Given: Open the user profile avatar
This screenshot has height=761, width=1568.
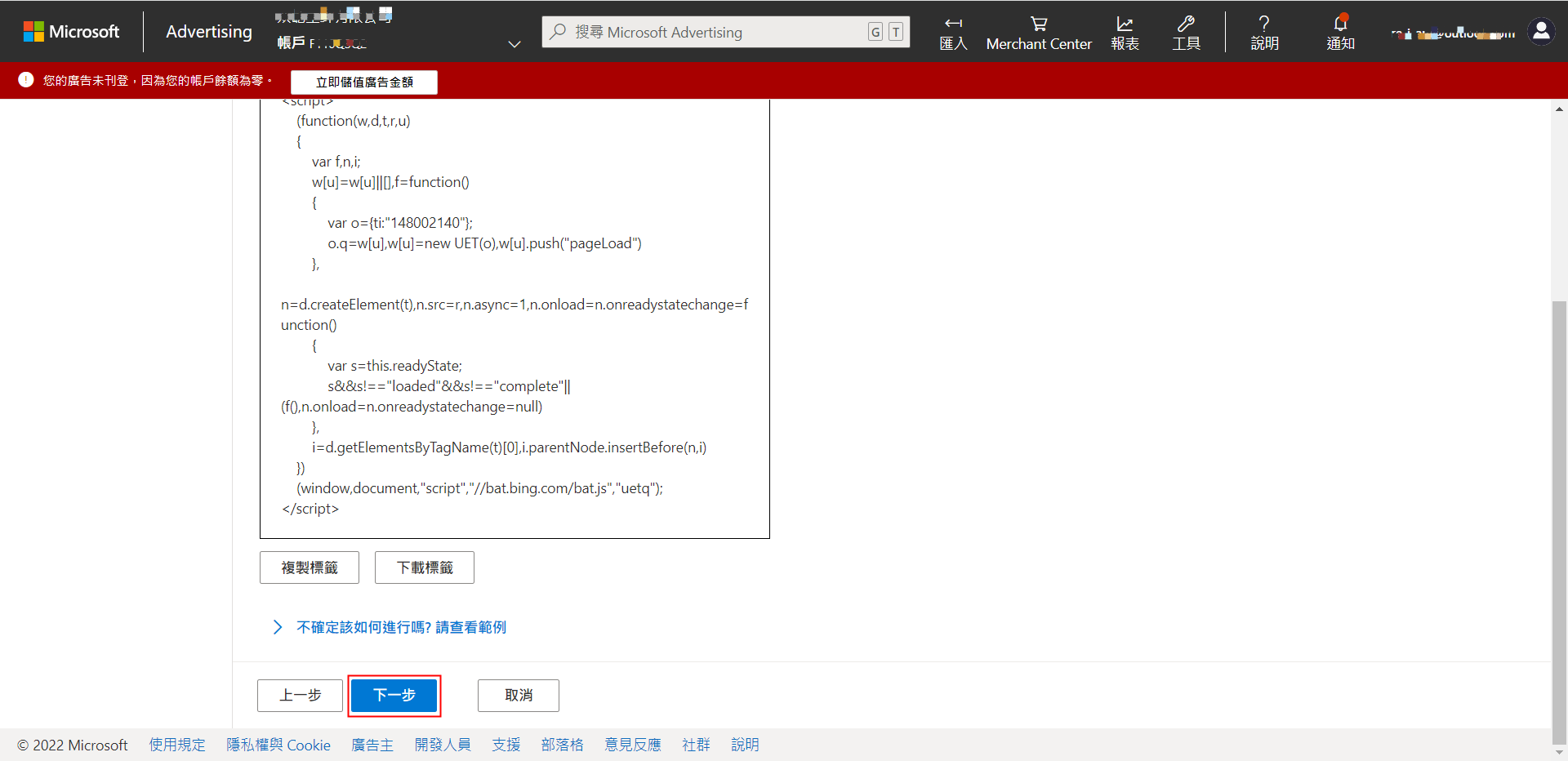Looking at the screenshot, I should (x=1541, y=31).
